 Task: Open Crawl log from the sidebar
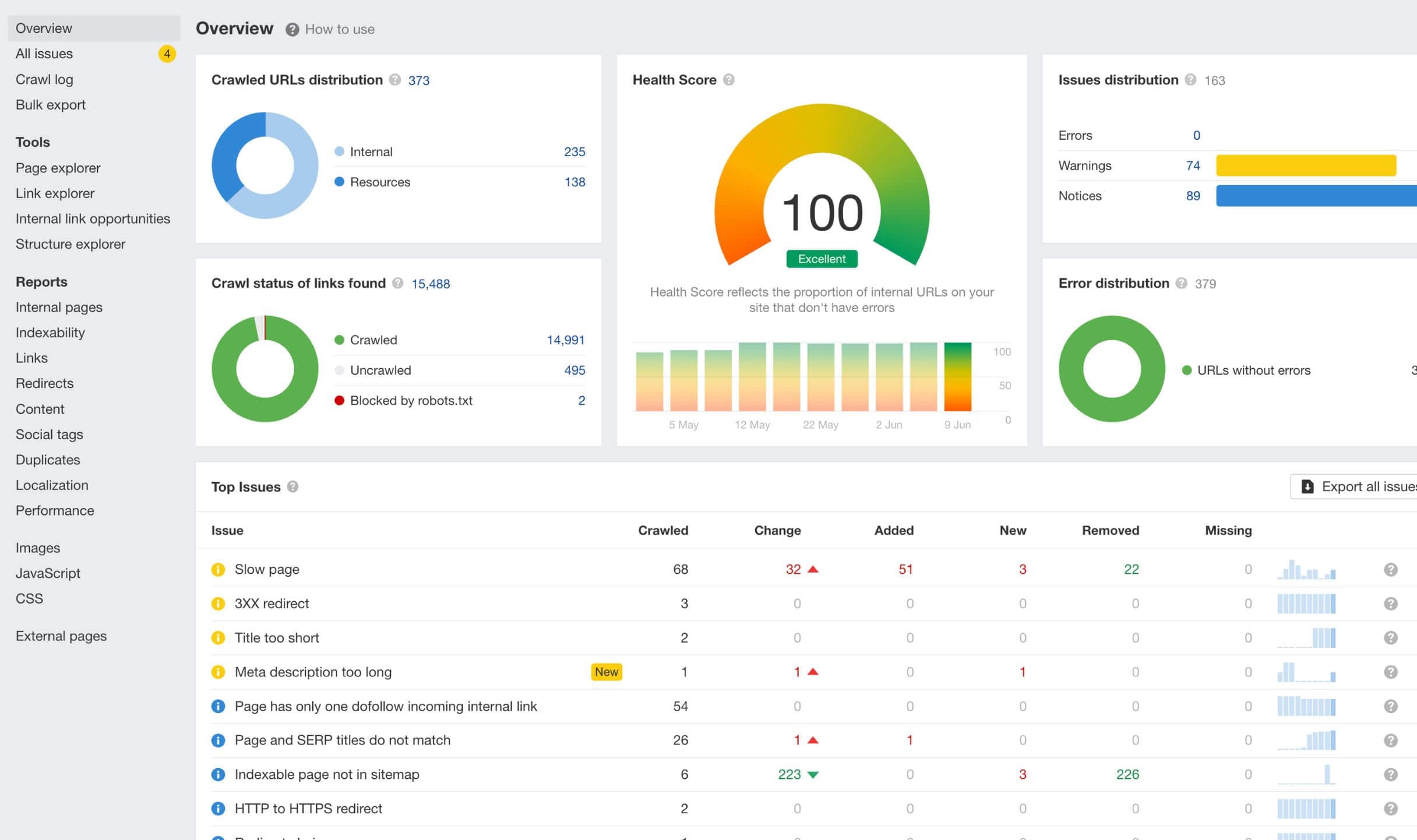44,79
